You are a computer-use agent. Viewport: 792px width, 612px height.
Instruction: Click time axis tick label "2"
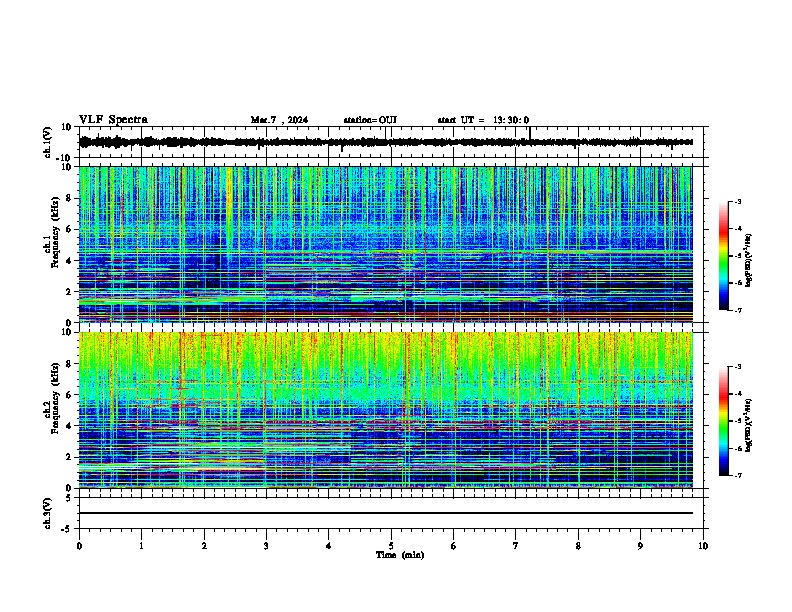pyautogui.click(x=204, y=546)
